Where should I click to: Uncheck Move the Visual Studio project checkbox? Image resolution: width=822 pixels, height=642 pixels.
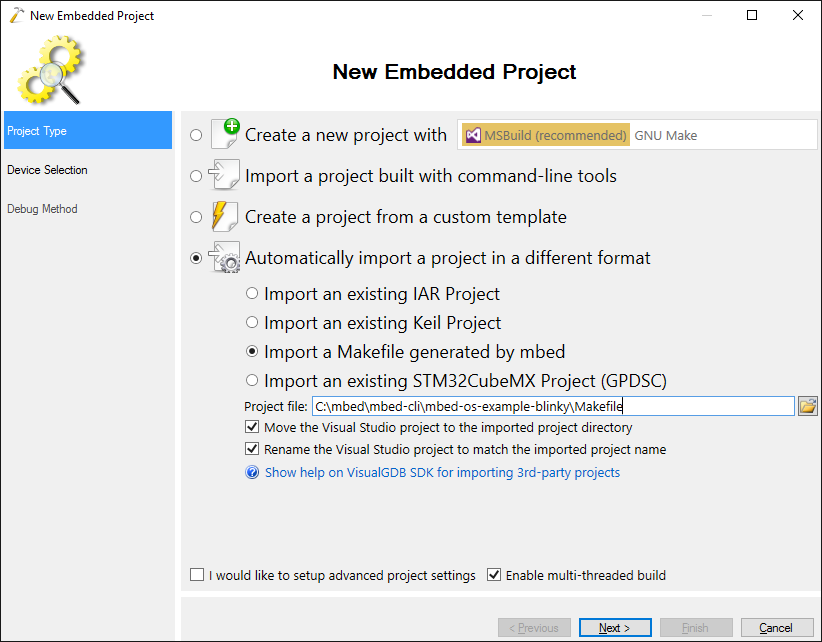point(252,427)
